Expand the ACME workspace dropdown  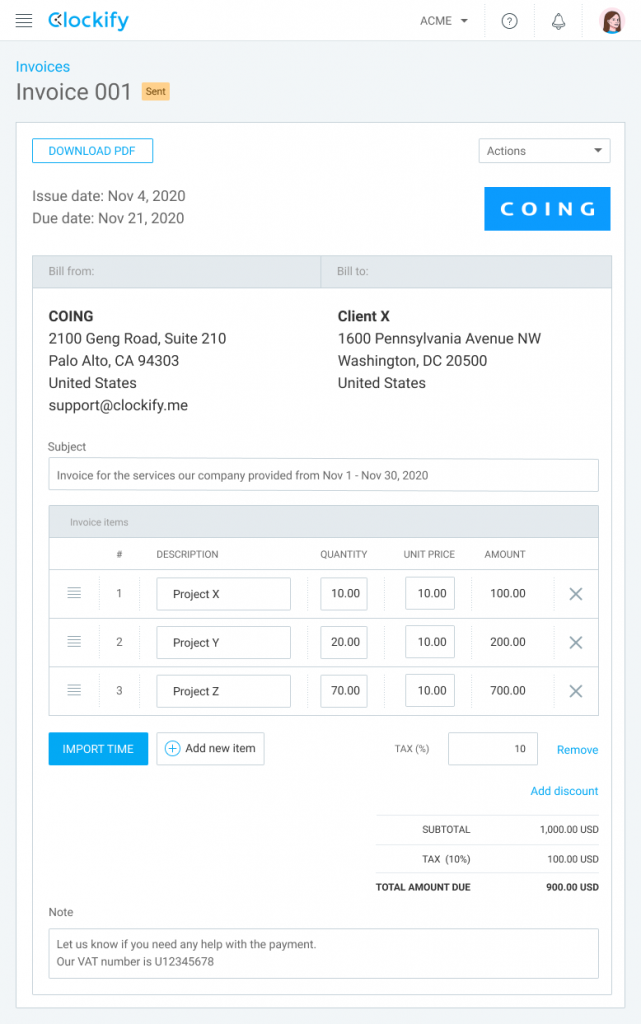[444, 21]
